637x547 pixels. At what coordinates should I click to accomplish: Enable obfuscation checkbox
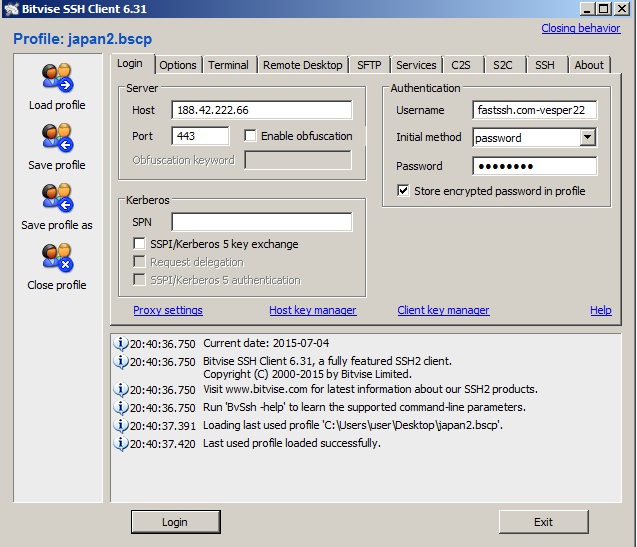click(x=250, y=136)
